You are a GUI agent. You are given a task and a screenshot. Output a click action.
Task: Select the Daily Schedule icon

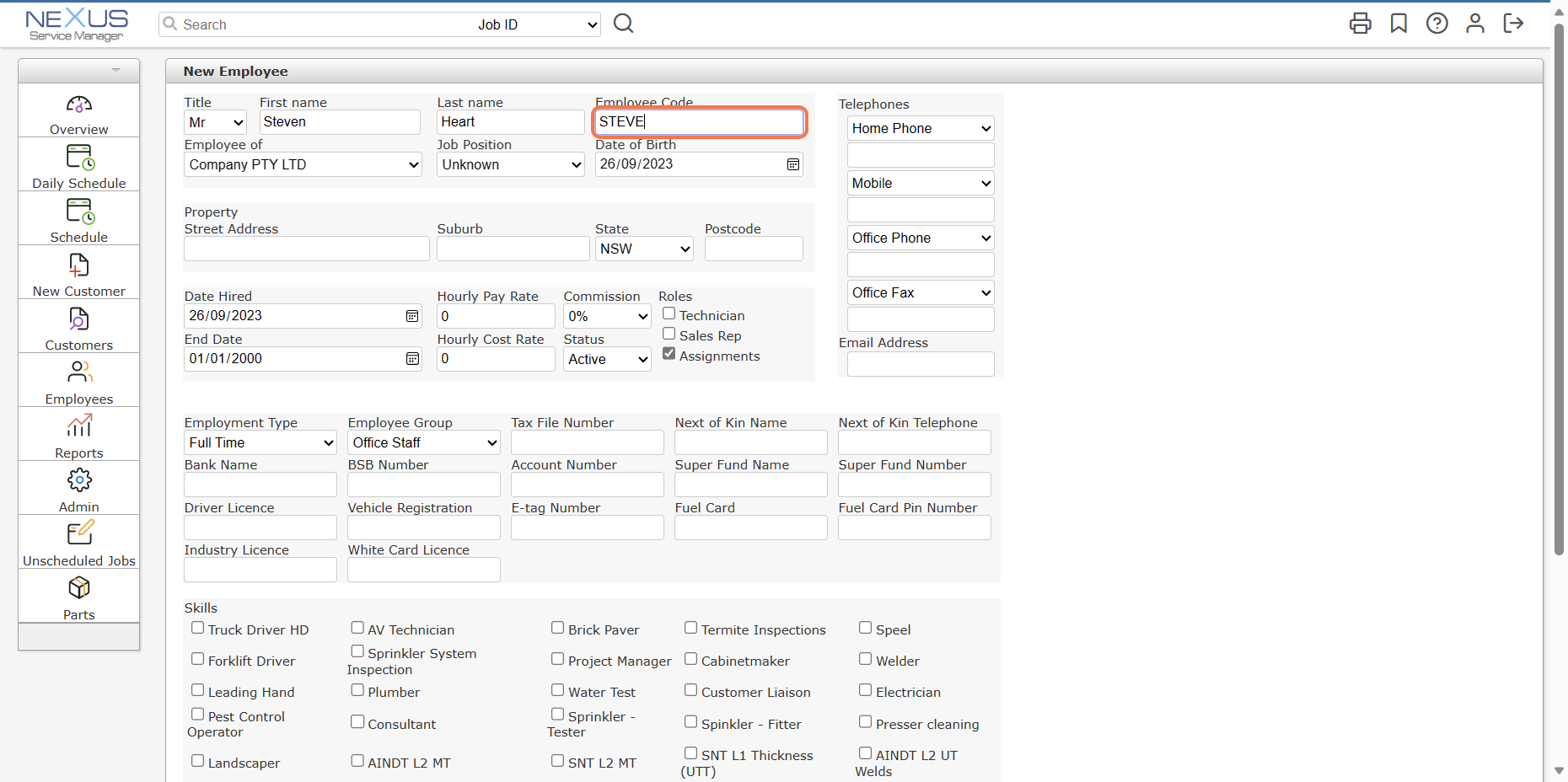click(x=78, y=165)
